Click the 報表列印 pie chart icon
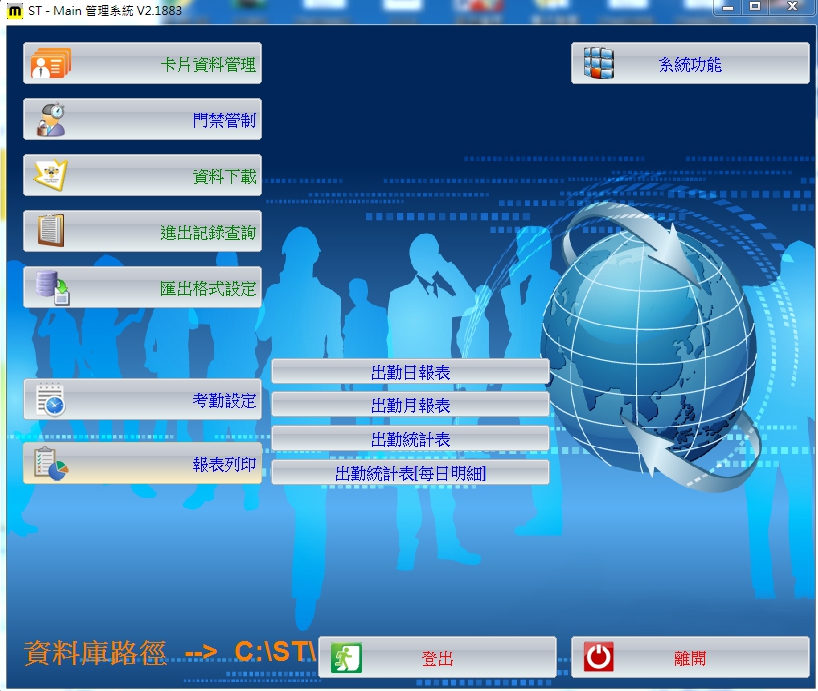This screenshot has width=818, height=691. (x=50, y=464)
